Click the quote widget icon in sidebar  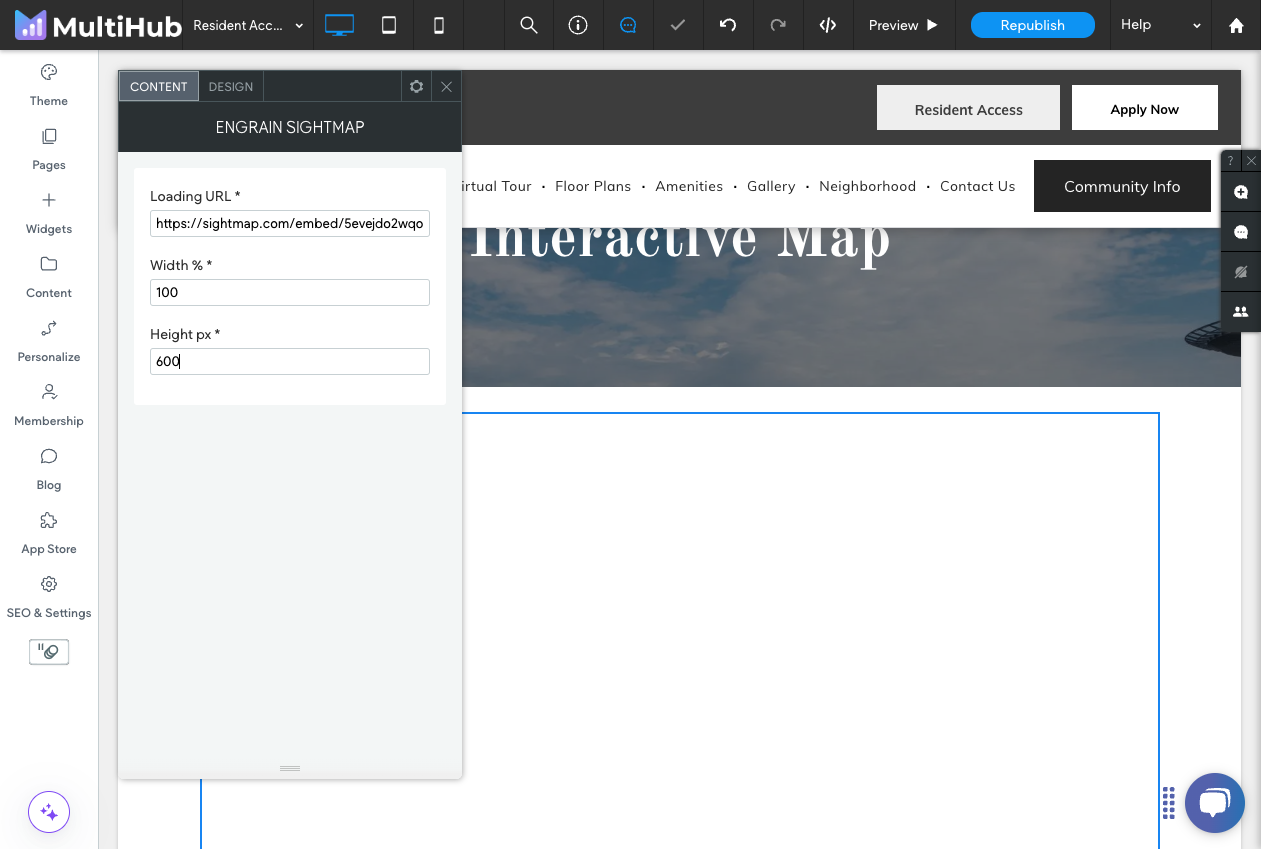pos(49,652)
